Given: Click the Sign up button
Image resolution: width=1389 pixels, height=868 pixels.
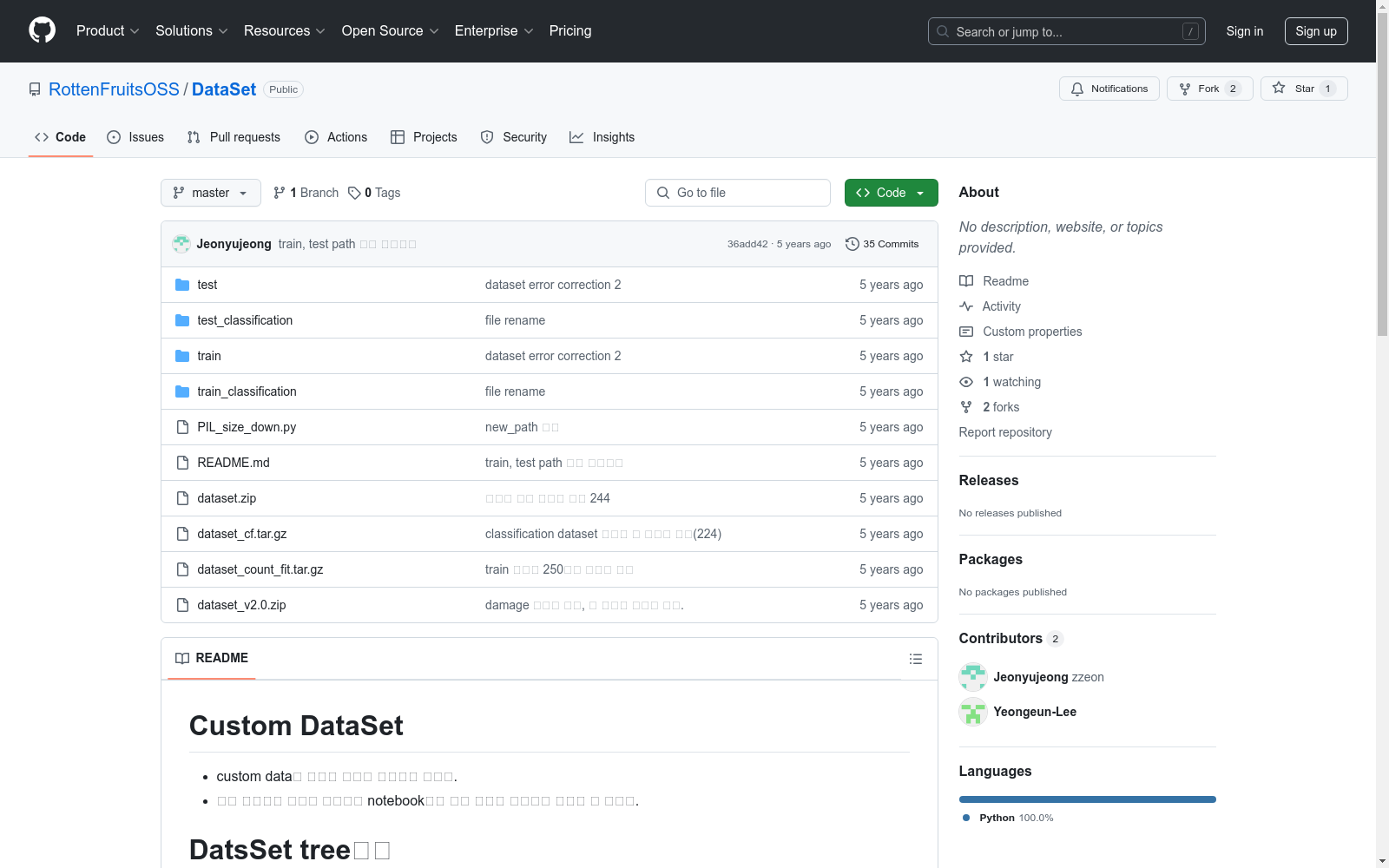Looking at the screenshot, I should point(1316,31).
